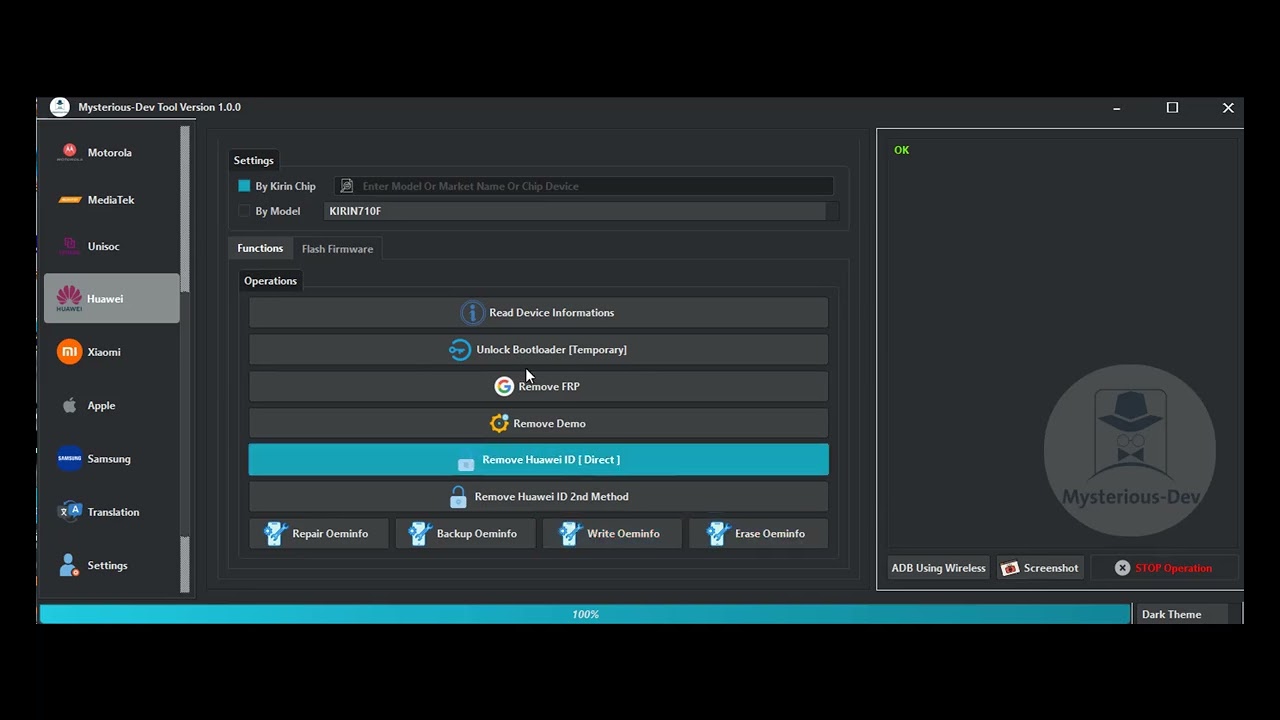Click the Repair Oeminfo button

coord(319,534)
